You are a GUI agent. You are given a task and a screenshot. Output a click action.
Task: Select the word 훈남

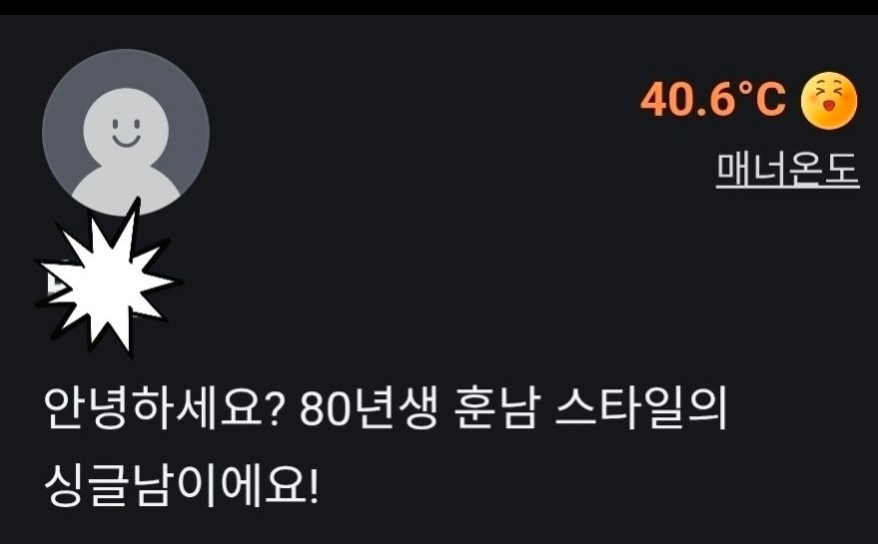click(497, 408)
